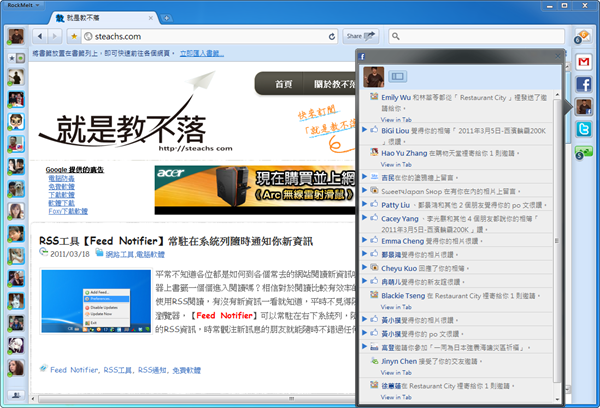Viewport: 600px width, 408px height.
Task: Open the 免費軟體 ad link
Action: pos(62,187)
